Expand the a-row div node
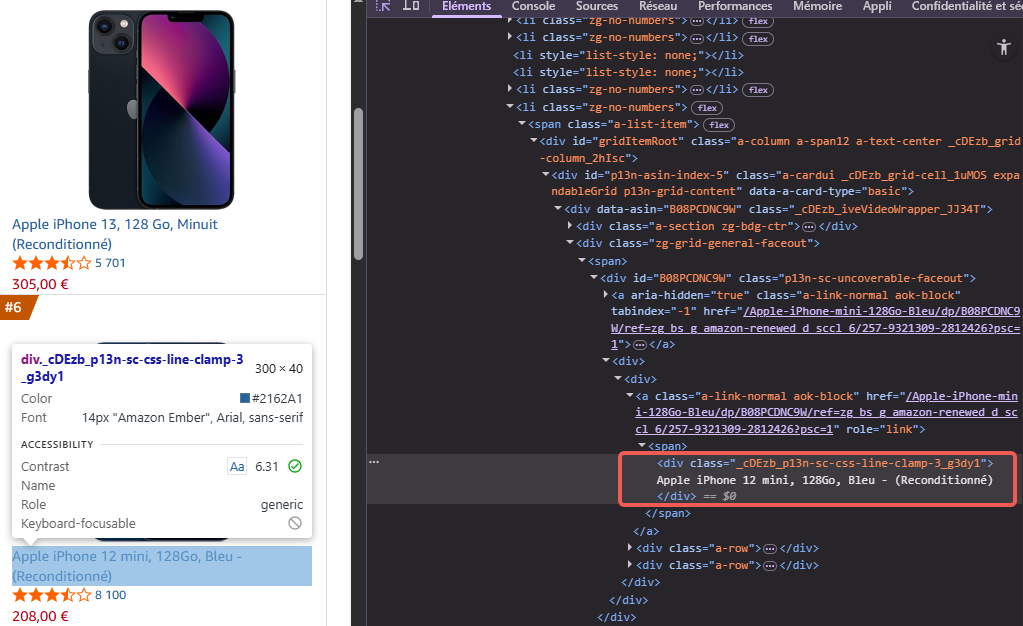The width and height of the screenshot is (1023, 626). (x=630, y=548)
